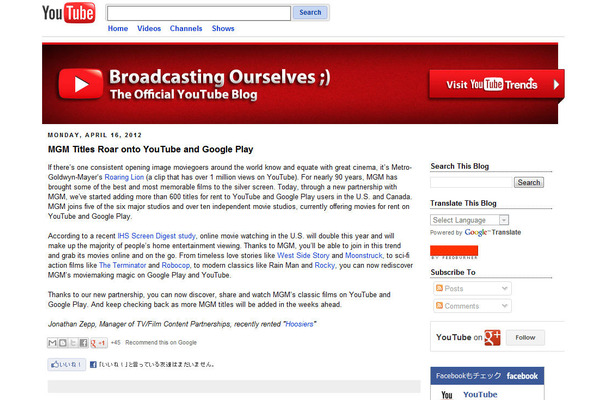This screenshot has width=610, height=400.
Task: Click the Official YouTube Blog subtitle
Action: pyautogui.click(x=183, y=95)
